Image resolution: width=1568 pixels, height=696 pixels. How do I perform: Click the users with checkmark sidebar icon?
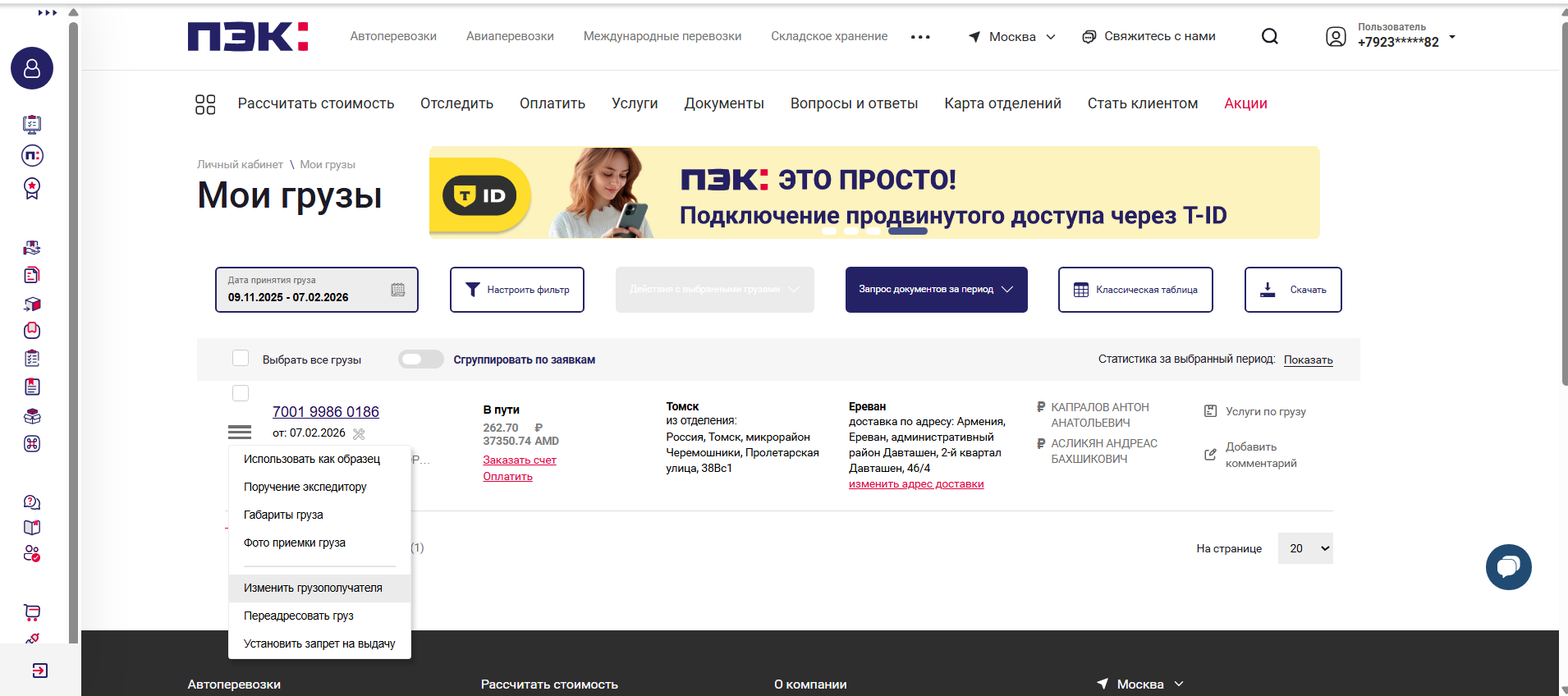point(32,554)
